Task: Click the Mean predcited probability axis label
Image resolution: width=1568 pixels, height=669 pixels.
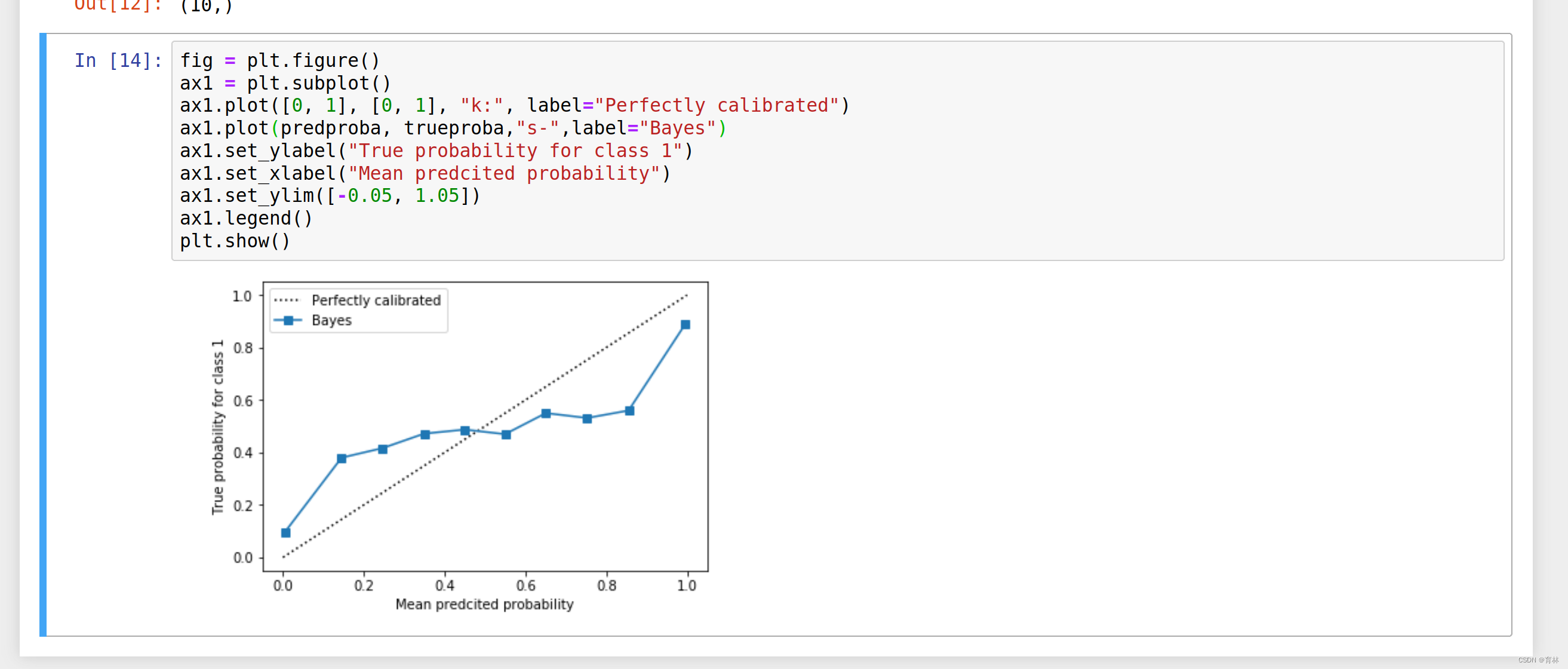Action: (484, 604)
